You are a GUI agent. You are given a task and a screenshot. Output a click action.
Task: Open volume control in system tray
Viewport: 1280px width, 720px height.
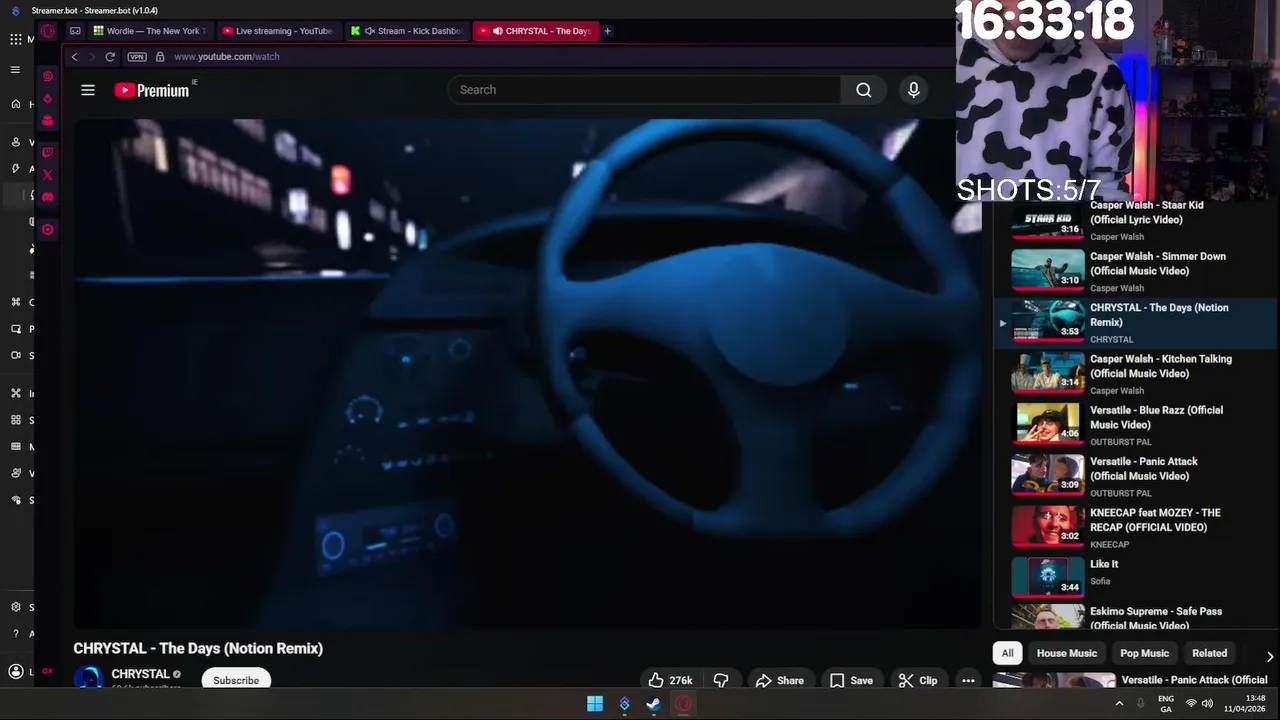click(1207, 704)
